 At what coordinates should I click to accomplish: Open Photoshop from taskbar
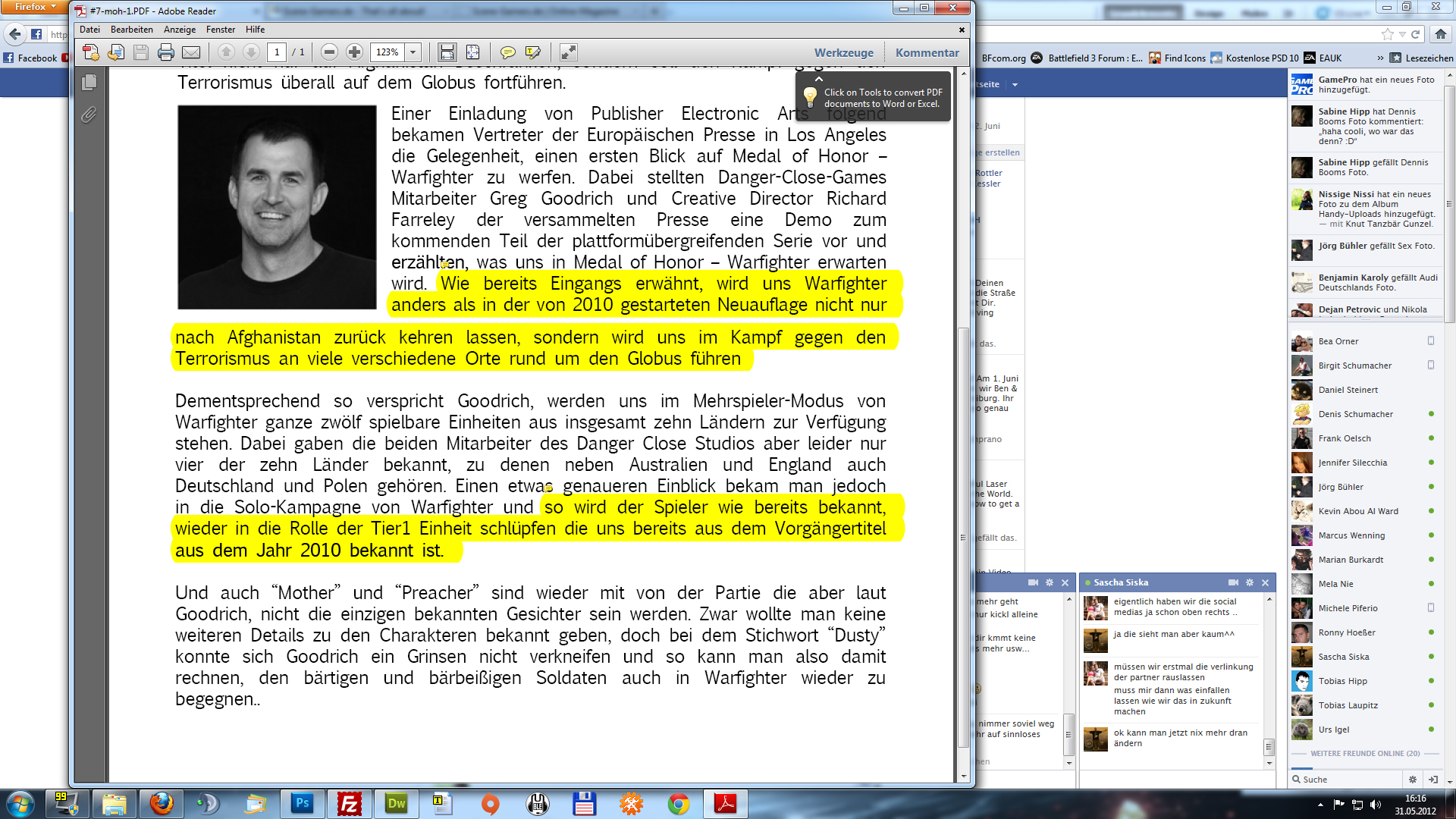tap(303, 804)
